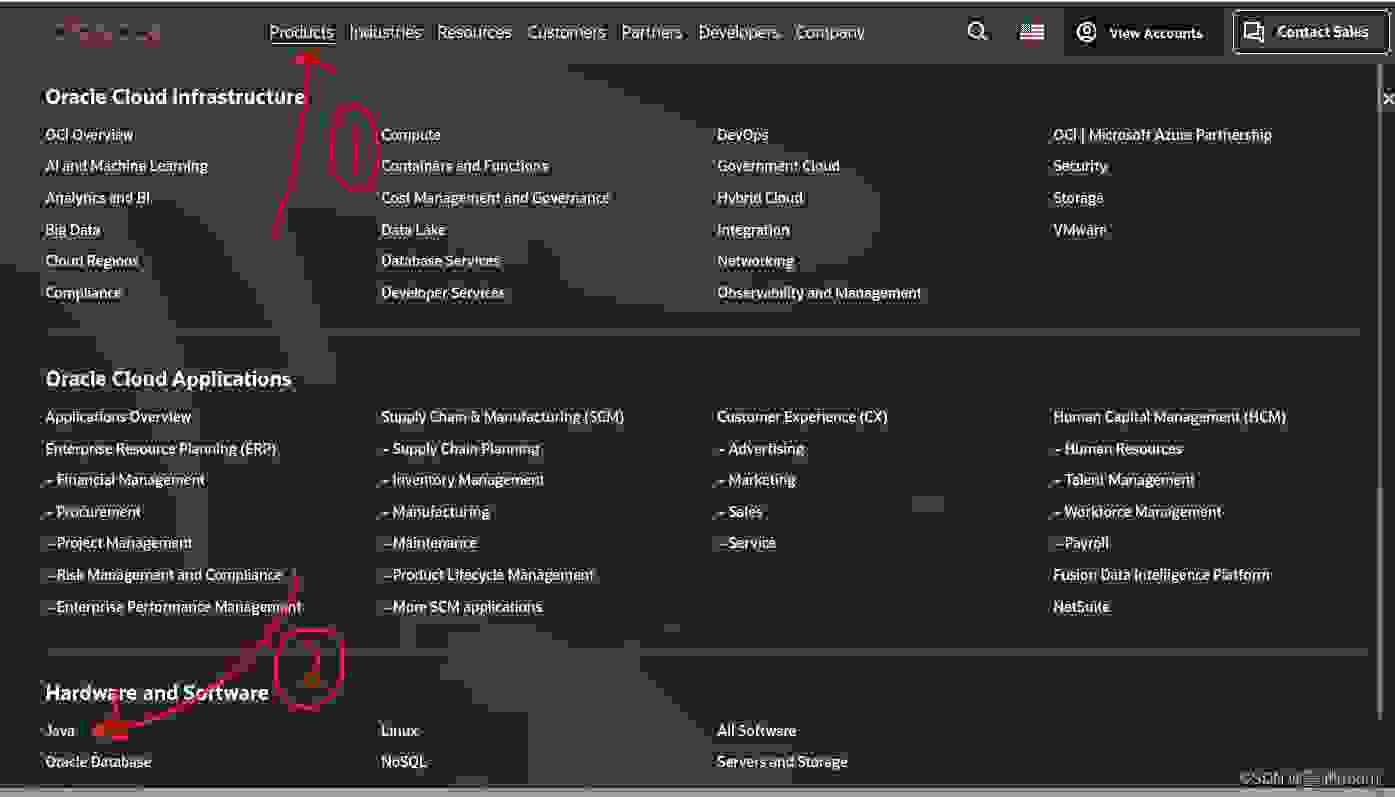Open Risk Management and Compliance
Viewport: 1395px width, 797px height.
click(x=164, y=575)
